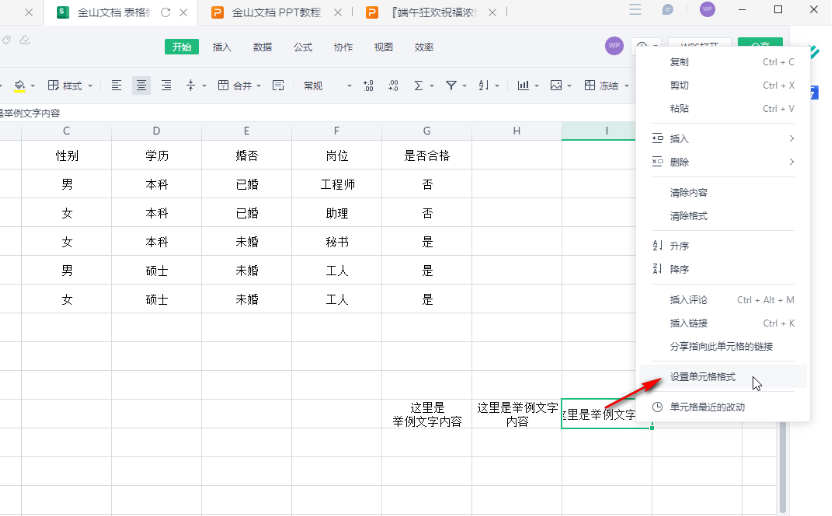This screenshot has height=516, width=832.
Task: Click the purple avatar in title bar
Action: 707,10
